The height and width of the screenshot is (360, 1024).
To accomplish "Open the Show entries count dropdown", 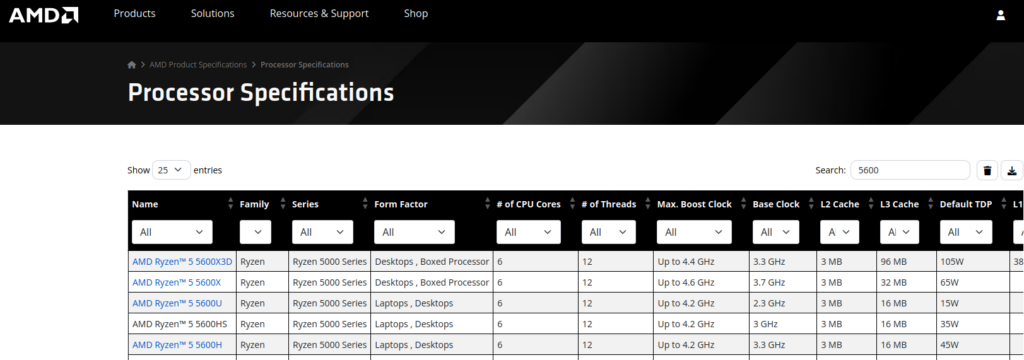I will 172,170.
